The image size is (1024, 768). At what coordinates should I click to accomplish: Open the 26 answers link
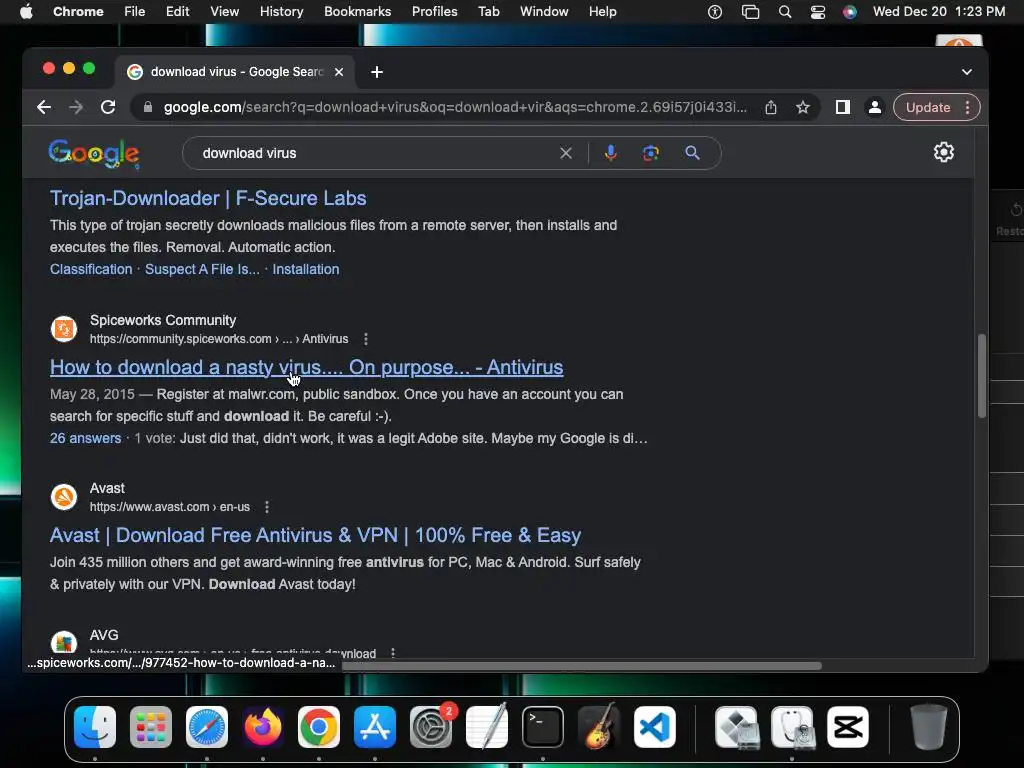point(86,438)
